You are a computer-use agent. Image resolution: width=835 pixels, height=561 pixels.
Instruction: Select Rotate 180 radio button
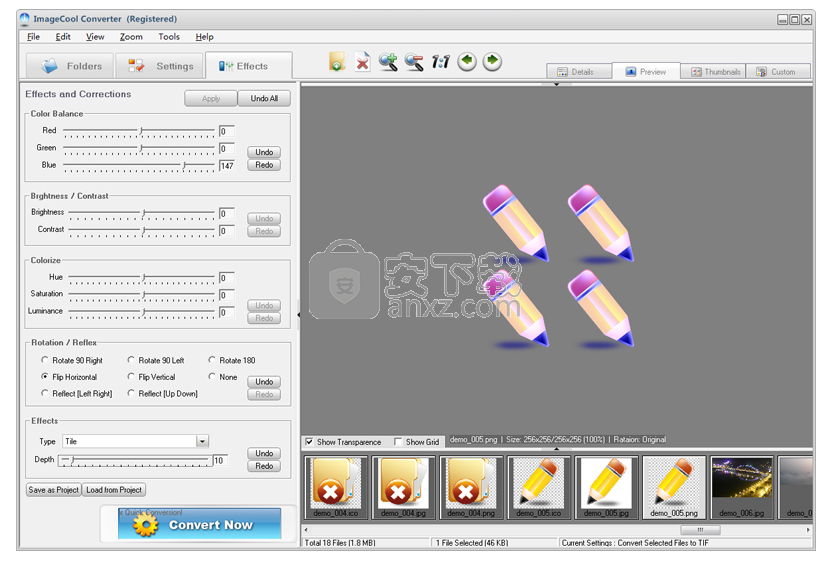click(x=212, y=360)
